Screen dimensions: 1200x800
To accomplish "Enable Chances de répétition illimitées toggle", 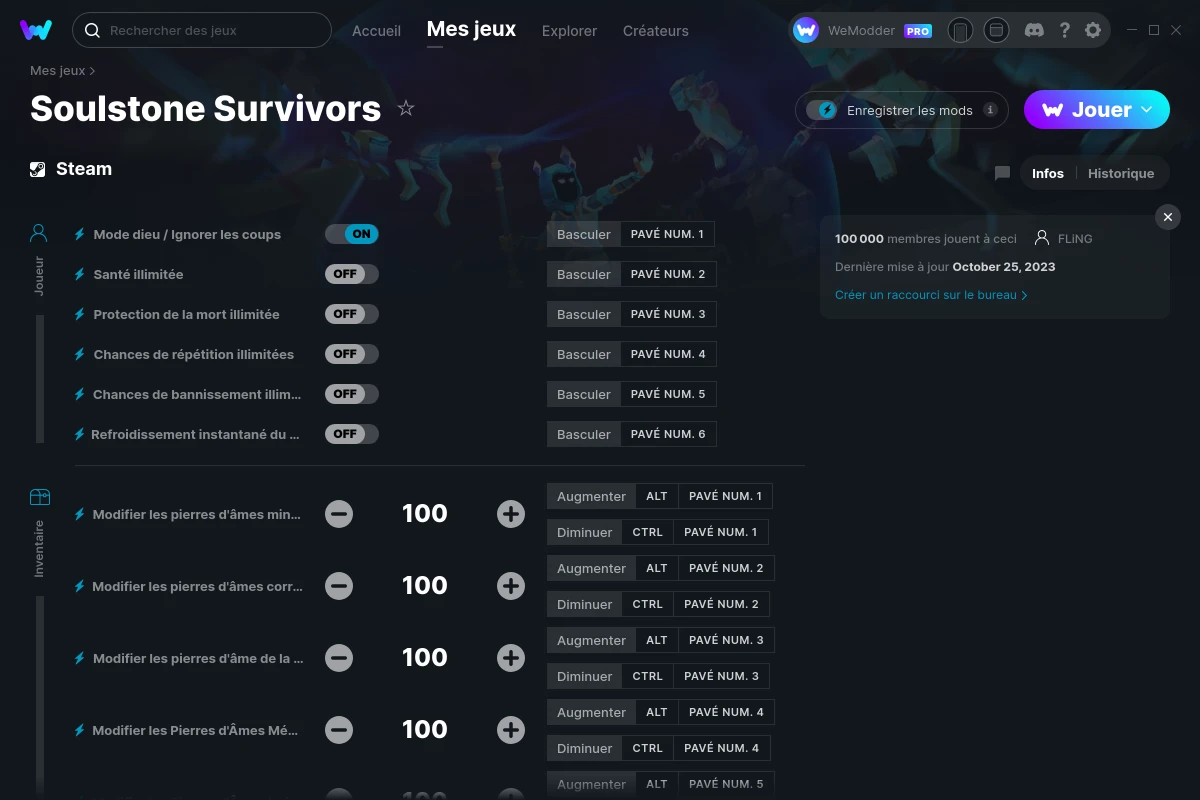I will click(352, 354).
